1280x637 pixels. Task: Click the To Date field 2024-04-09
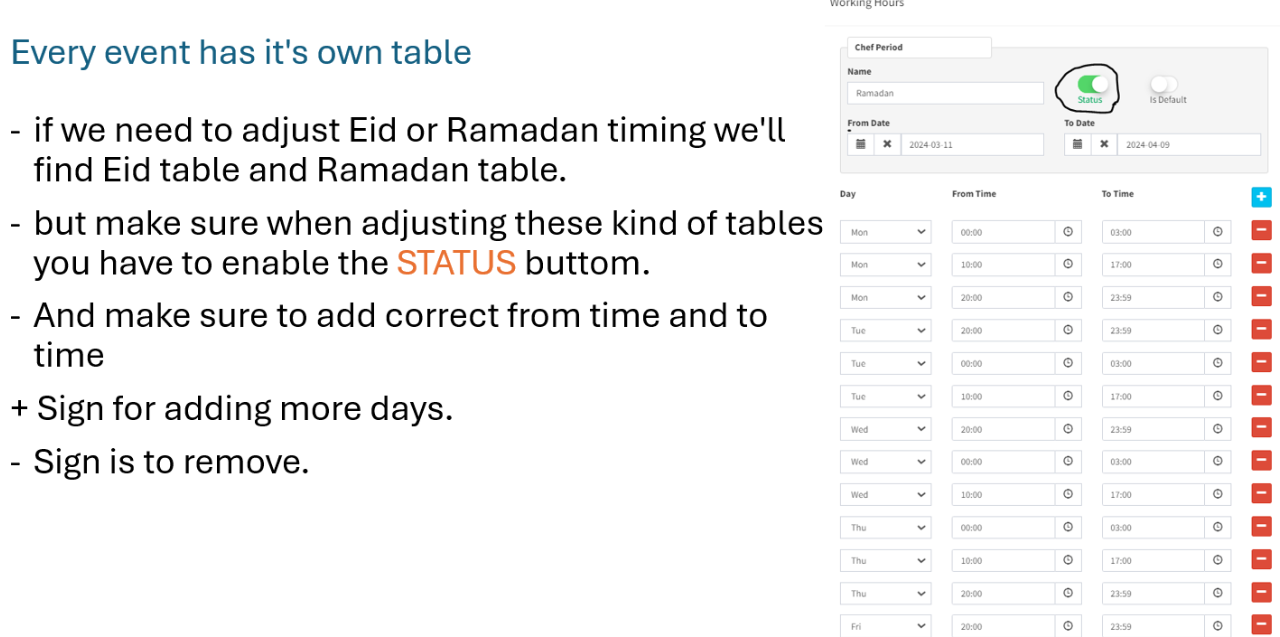click(1189, 144)
